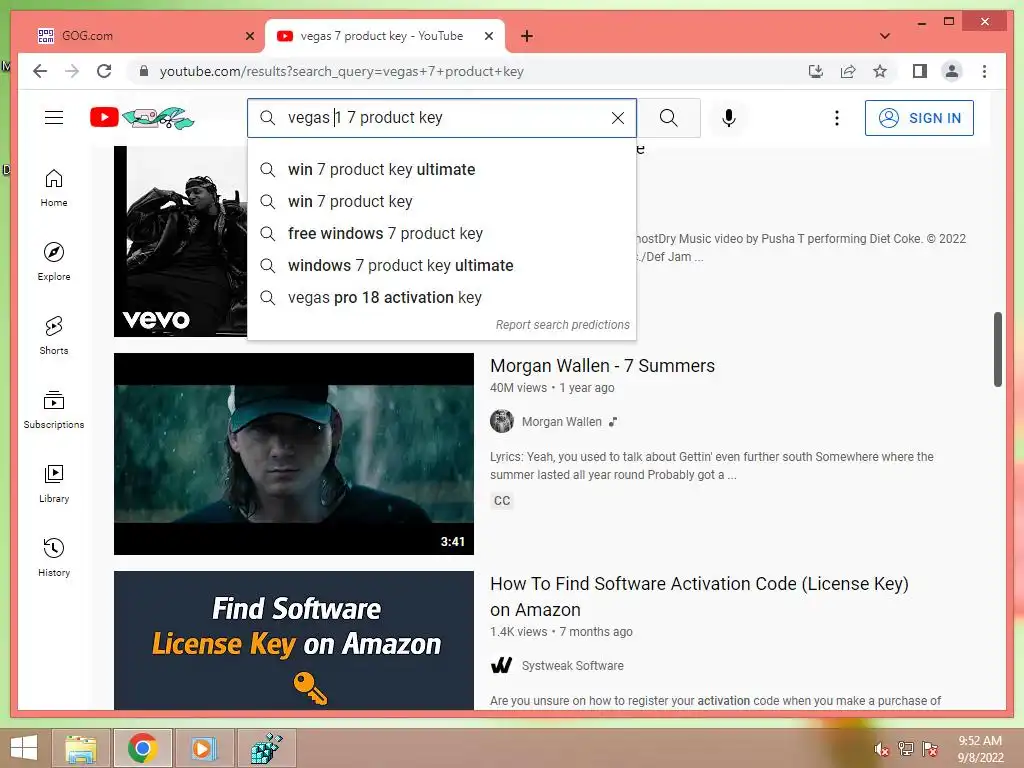Click the Chrome address bar URL

coord(342,71)
